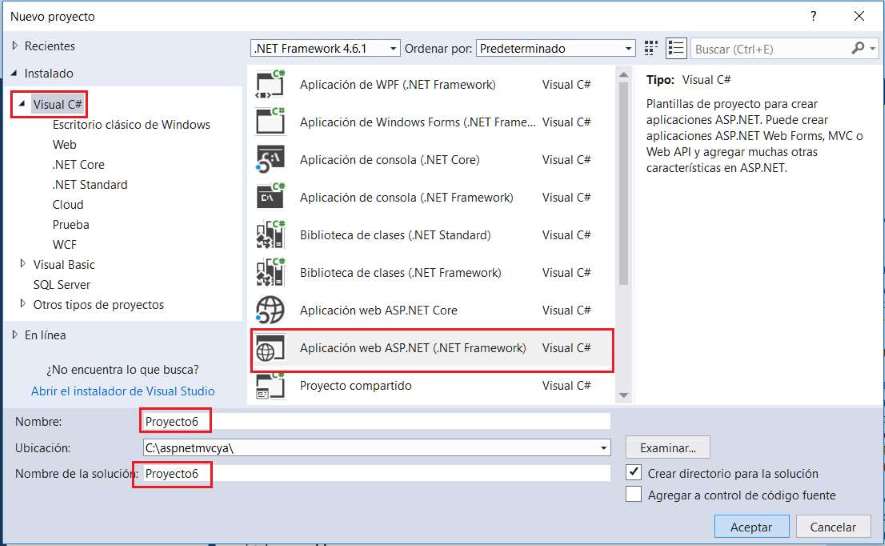Expand the Visual Basic node arrow
This screenshot has height=546, width=885.
23,264
